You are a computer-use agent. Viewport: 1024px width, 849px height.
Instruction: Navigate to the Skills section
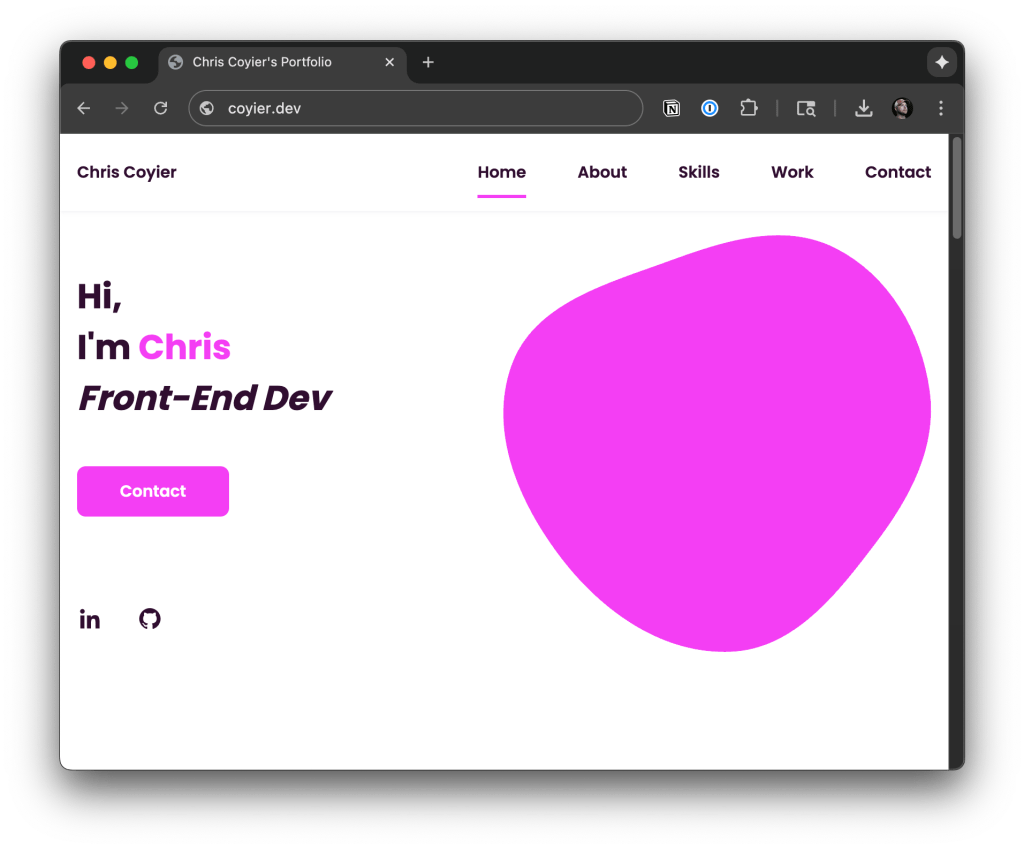(698, 172)
